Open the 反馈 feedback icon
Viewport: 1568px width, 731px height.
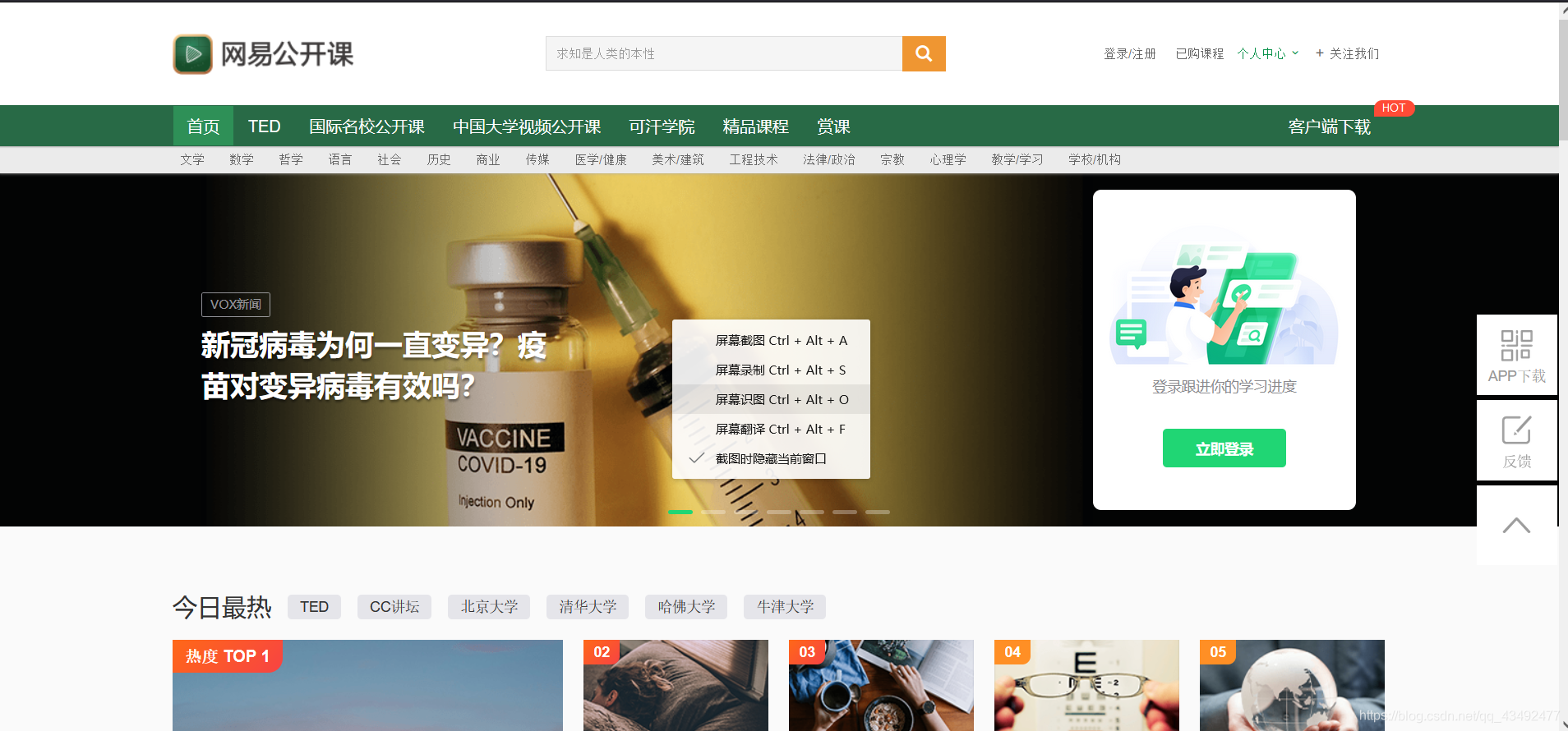click(x=1516, y=430)
